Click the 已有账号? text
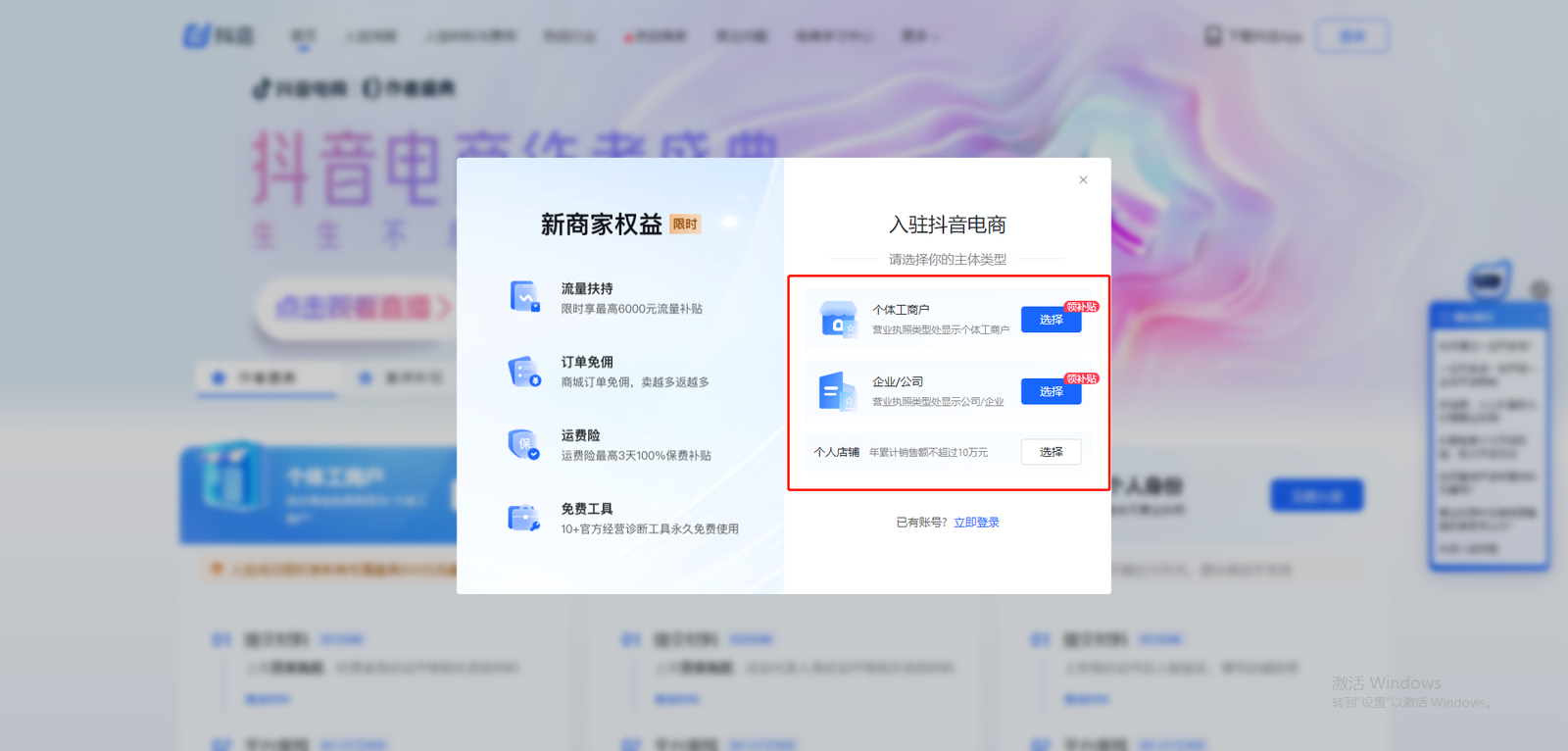The width and height of the screenshot is (1568, 751). [x=922, y=523]
